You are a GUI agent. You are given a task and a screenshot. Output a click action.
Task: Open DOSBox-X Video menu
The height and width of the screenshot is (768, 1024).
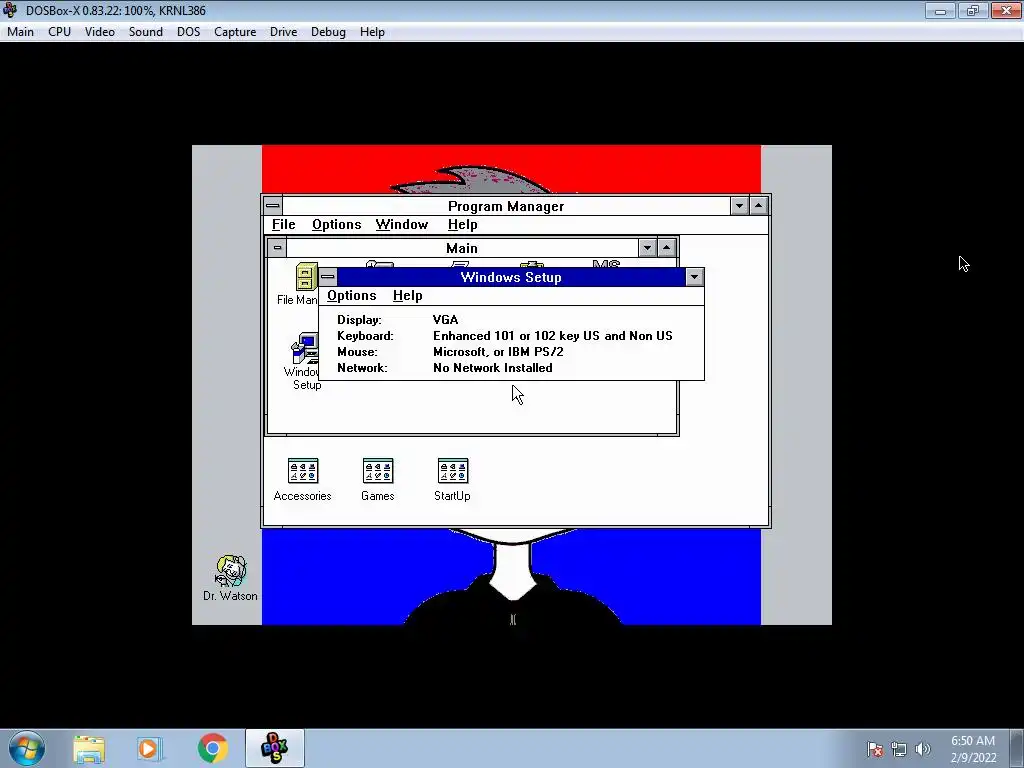(x=99, y=32)
